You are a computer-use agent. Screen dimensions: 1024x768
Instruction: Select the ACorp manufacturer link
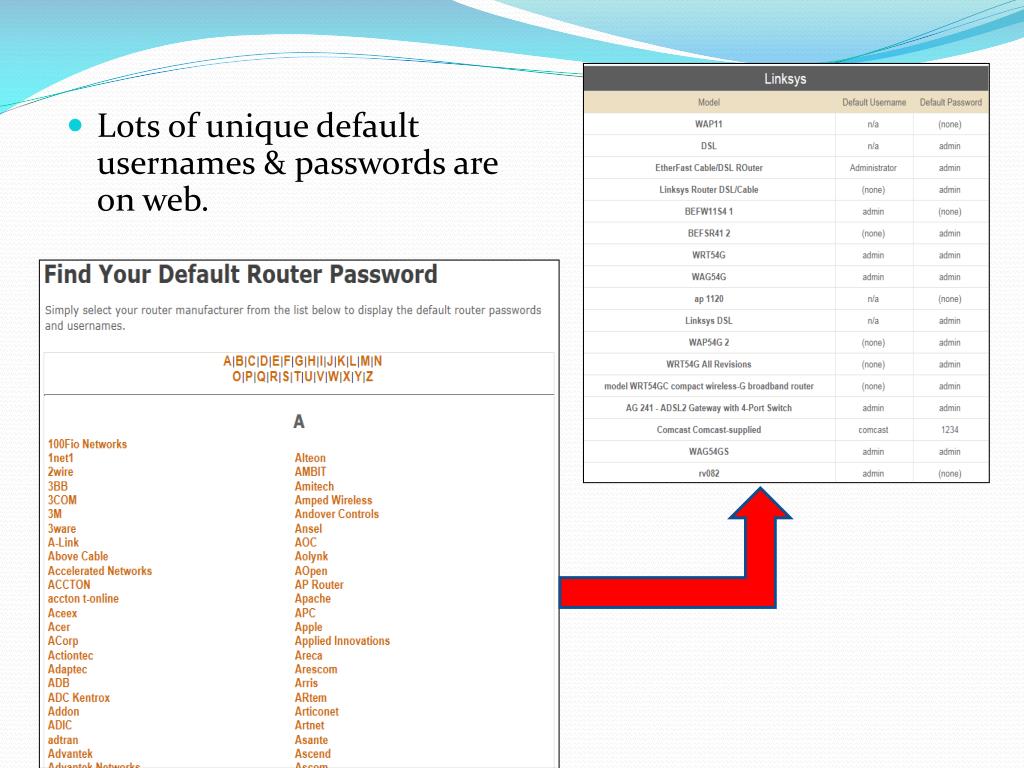63,641
